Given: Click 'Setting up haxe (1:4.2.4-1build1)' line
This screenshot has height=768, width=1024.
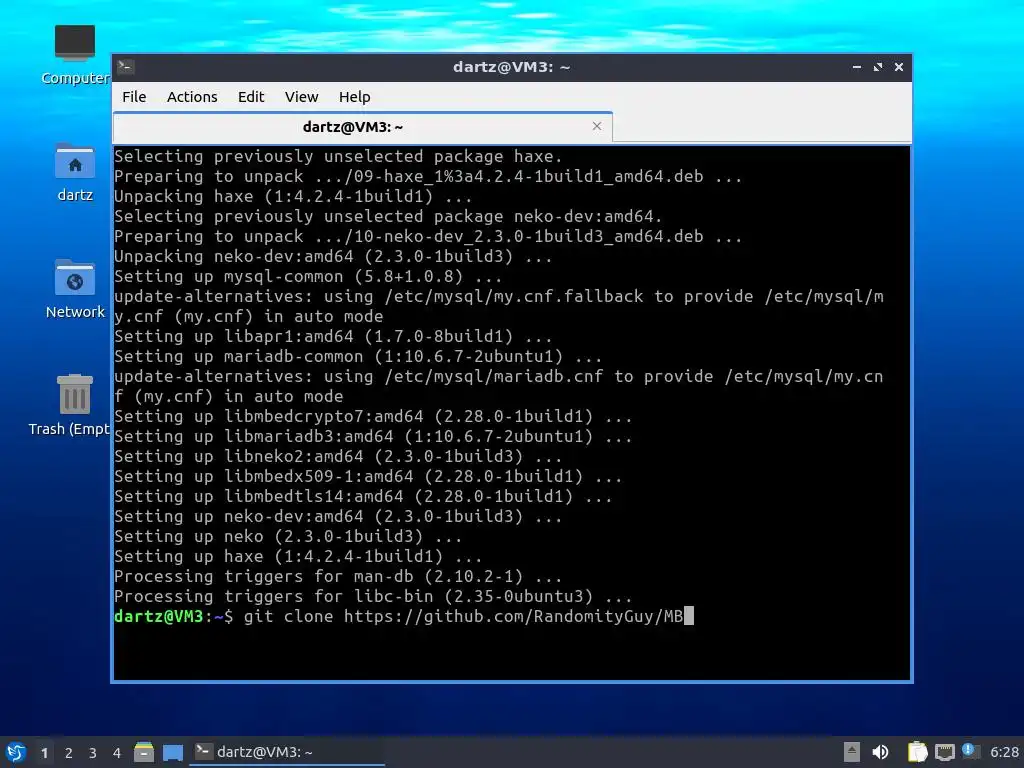Looking at the screenshot, I should click(x=298, y=556).
